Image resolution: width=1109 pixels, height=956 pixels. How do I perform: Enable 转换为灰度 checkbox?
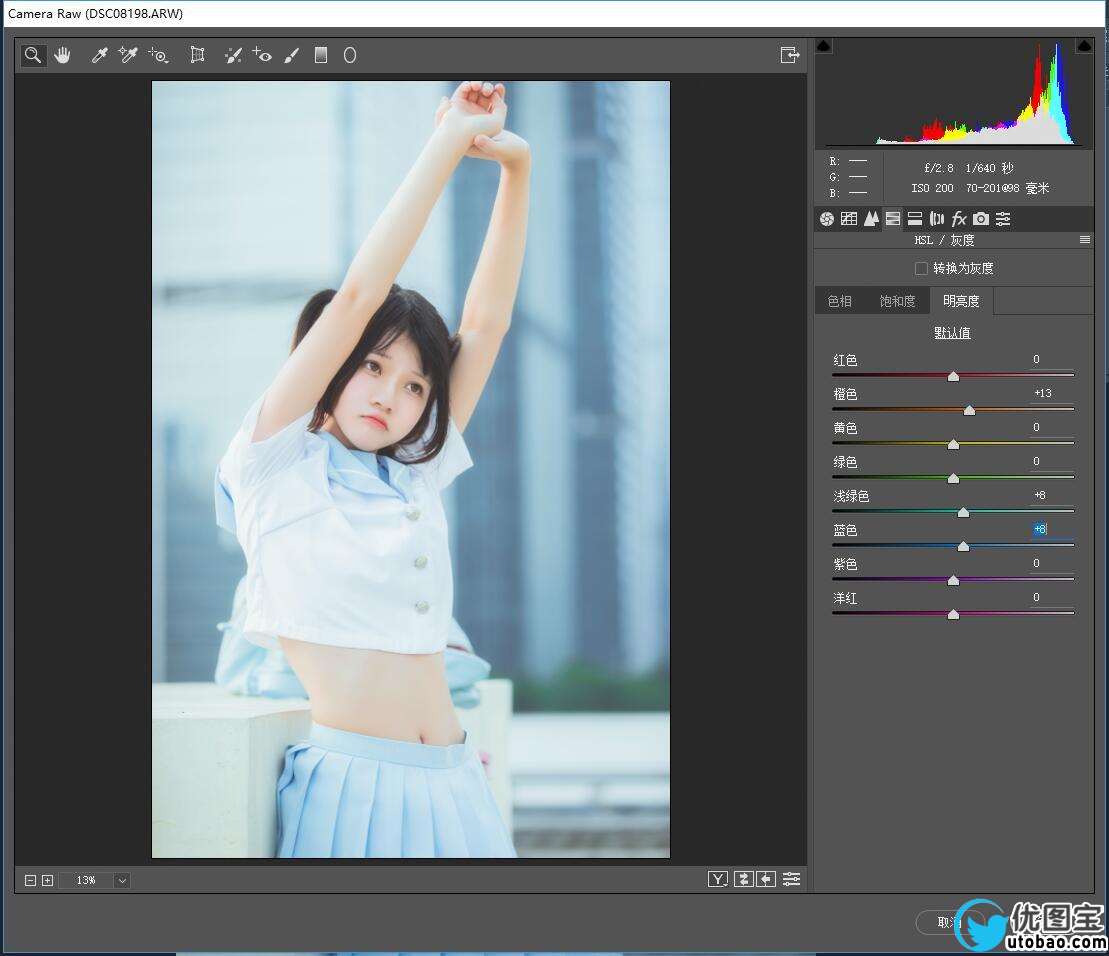[x=921, y=269]
